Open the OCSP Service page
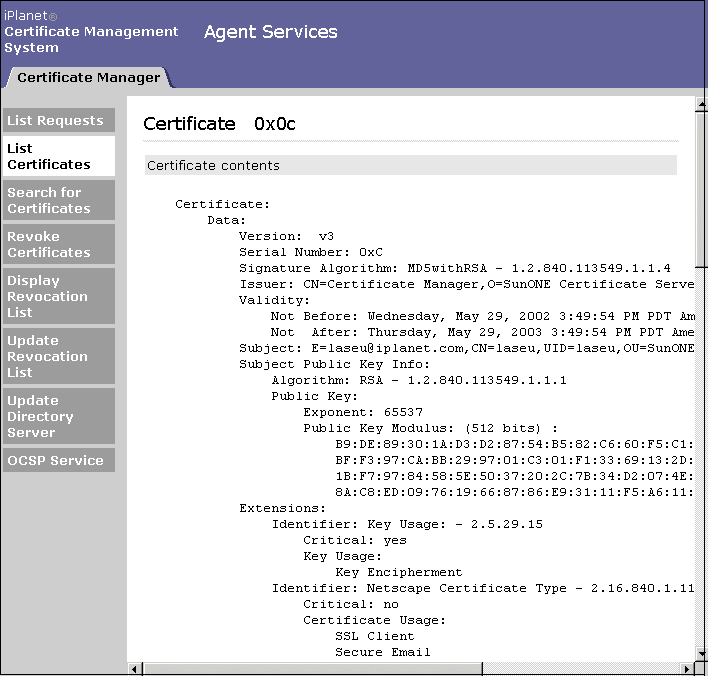This screenshot has height=676, width=708. [57, 461]
